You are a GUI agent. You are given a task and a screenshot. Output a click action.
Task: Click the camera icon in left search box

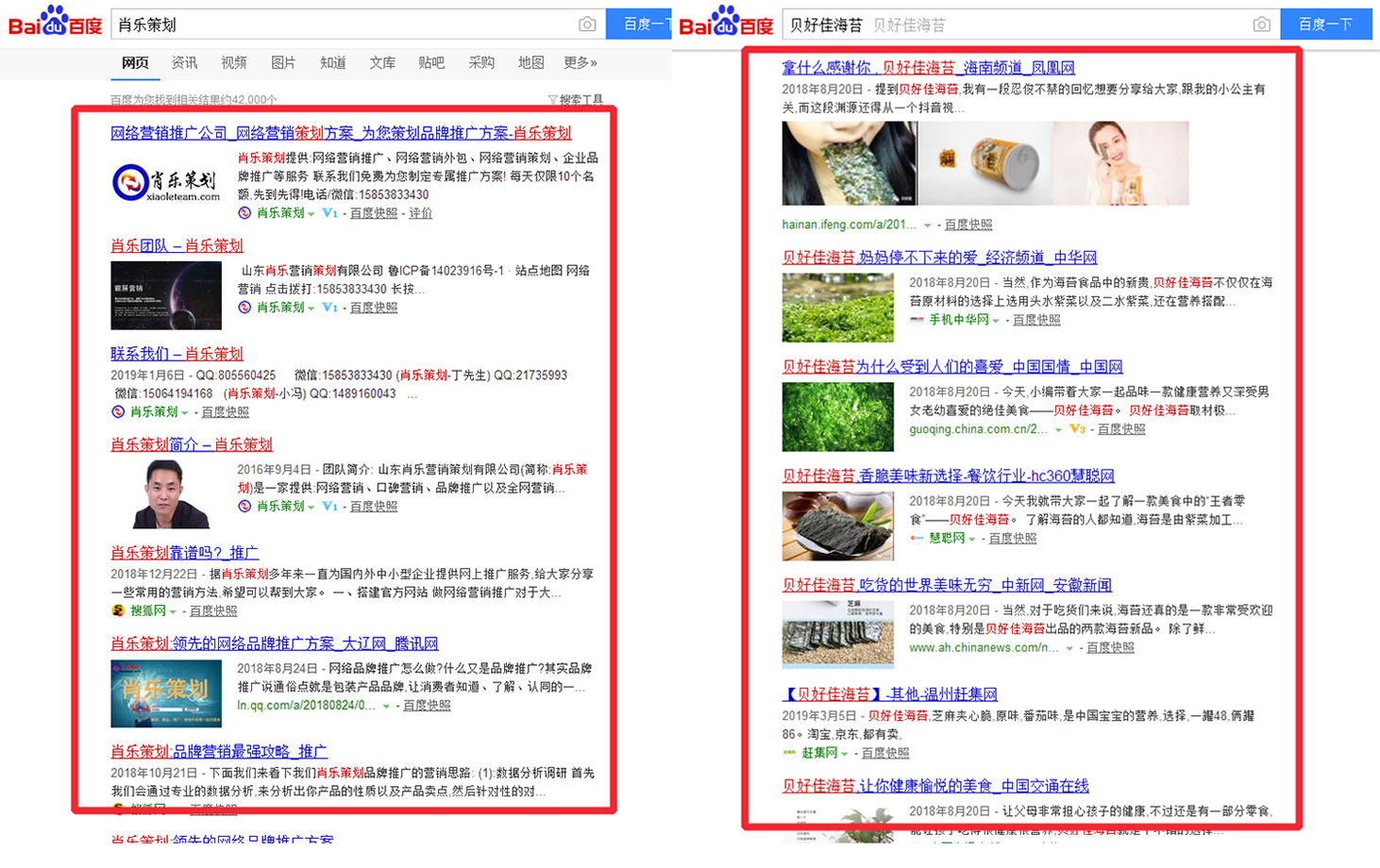tap(587, 25)
